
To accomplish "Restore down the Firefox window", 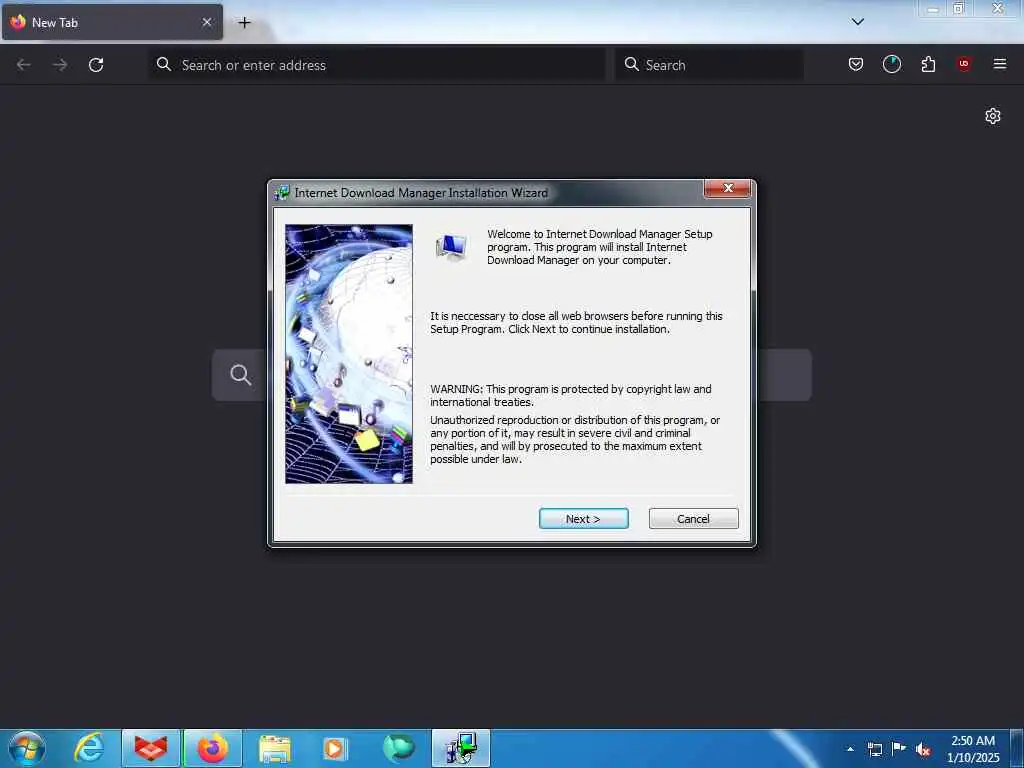I will (x=959, y=9).
